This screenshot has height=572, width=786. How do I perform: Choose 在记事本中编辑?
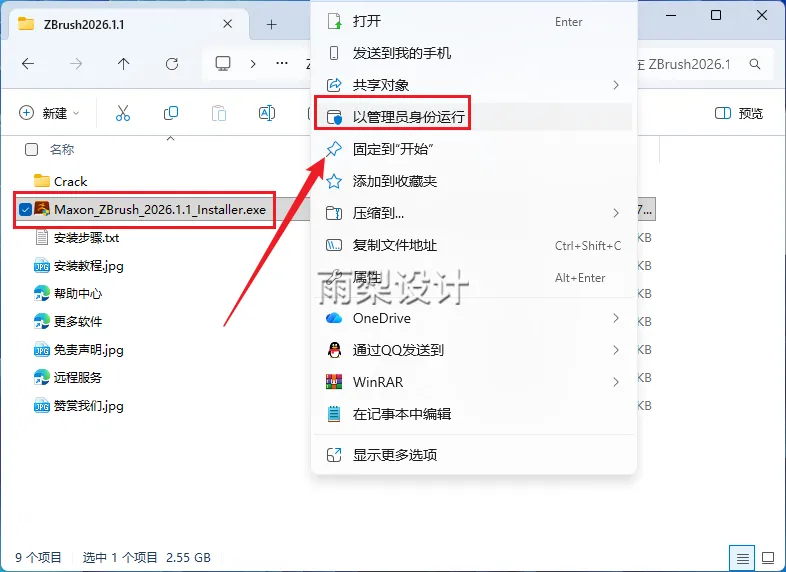tap(474, 414)
